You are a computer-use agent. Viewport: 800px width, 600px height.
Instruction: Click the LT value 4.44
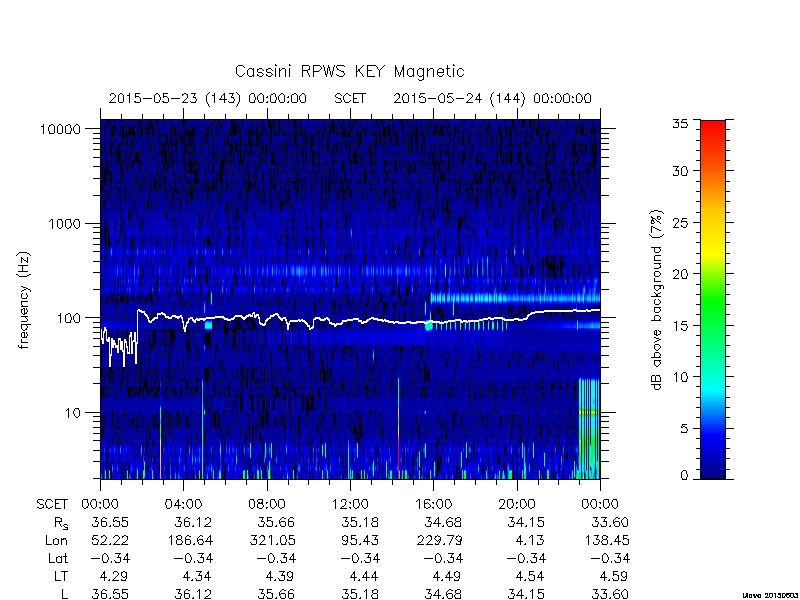click(x=364, y=576)
